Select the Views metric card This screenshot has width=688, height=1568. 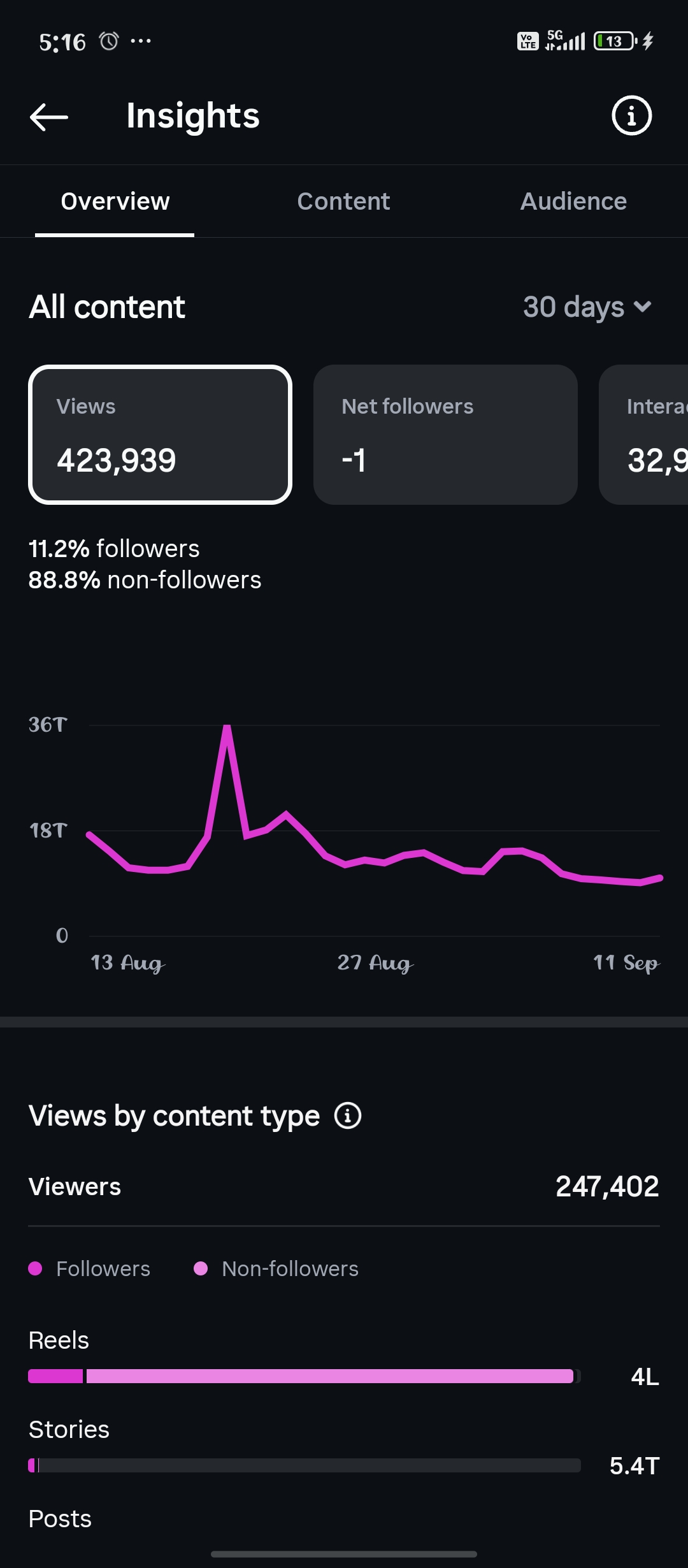click(161, 435)
